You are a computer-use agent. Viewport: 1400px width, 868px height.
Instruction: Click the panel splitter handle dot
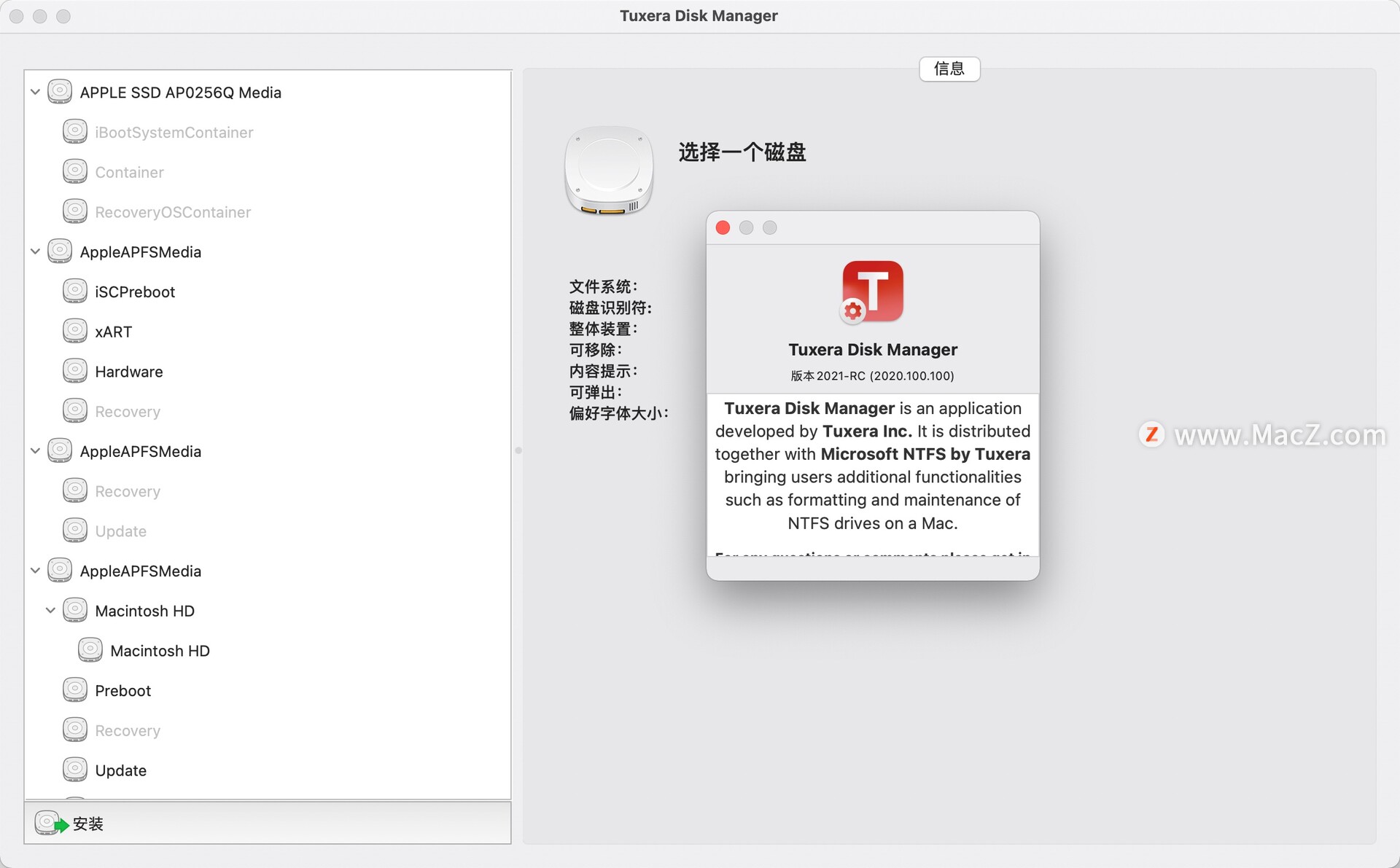[518, 450]
